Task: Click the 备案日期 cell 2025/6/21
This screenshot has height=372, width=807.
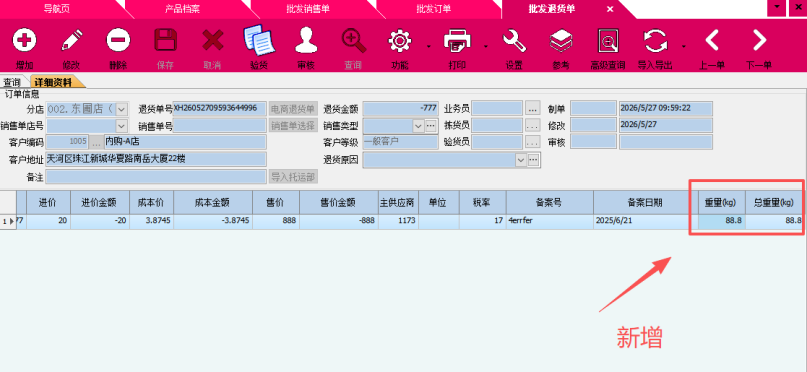Action: coord(645,221)
